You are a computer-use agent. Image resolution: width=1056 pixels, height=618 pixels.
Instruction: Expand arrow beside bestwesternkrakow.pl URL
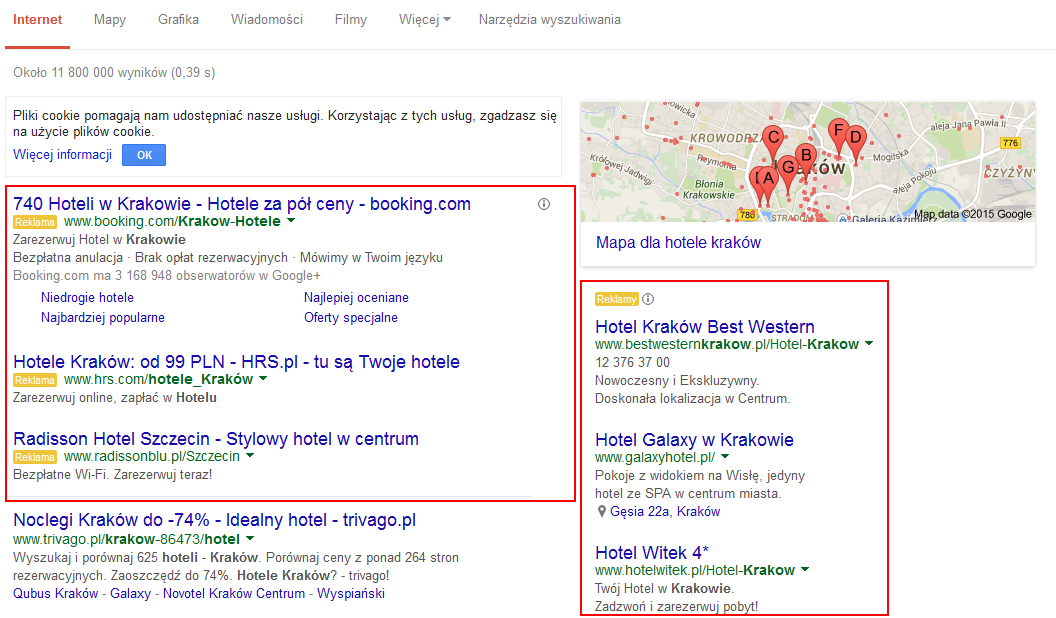pos(869,344)
